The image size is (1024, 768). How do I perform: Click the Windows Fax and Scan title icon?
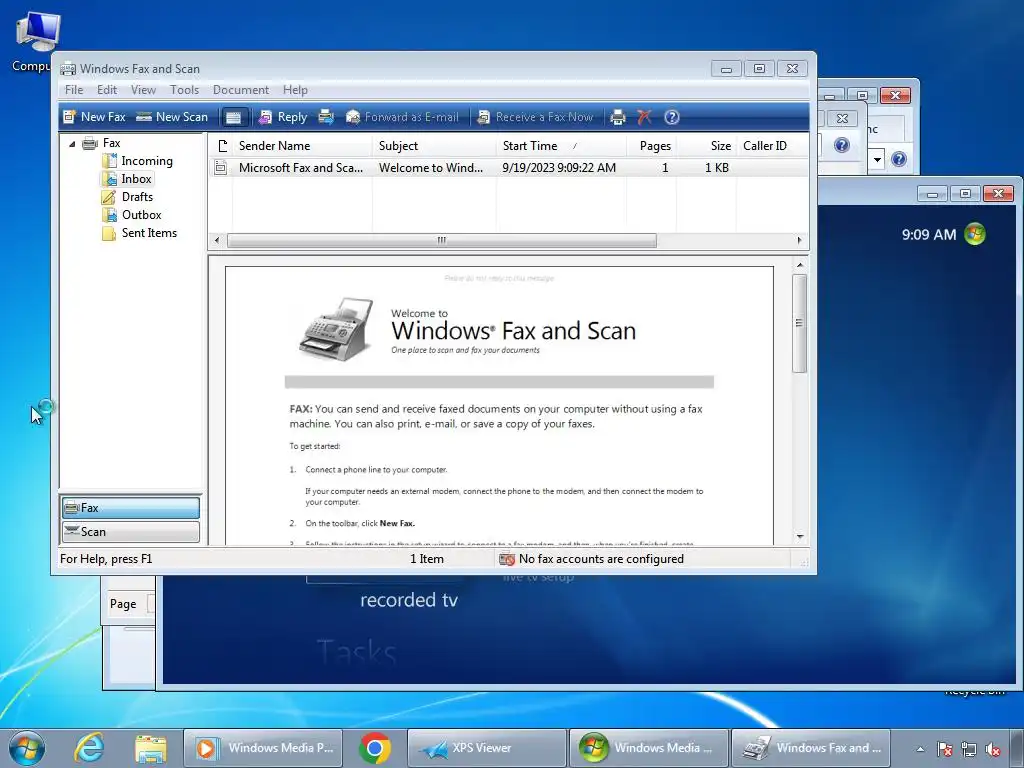68,69
